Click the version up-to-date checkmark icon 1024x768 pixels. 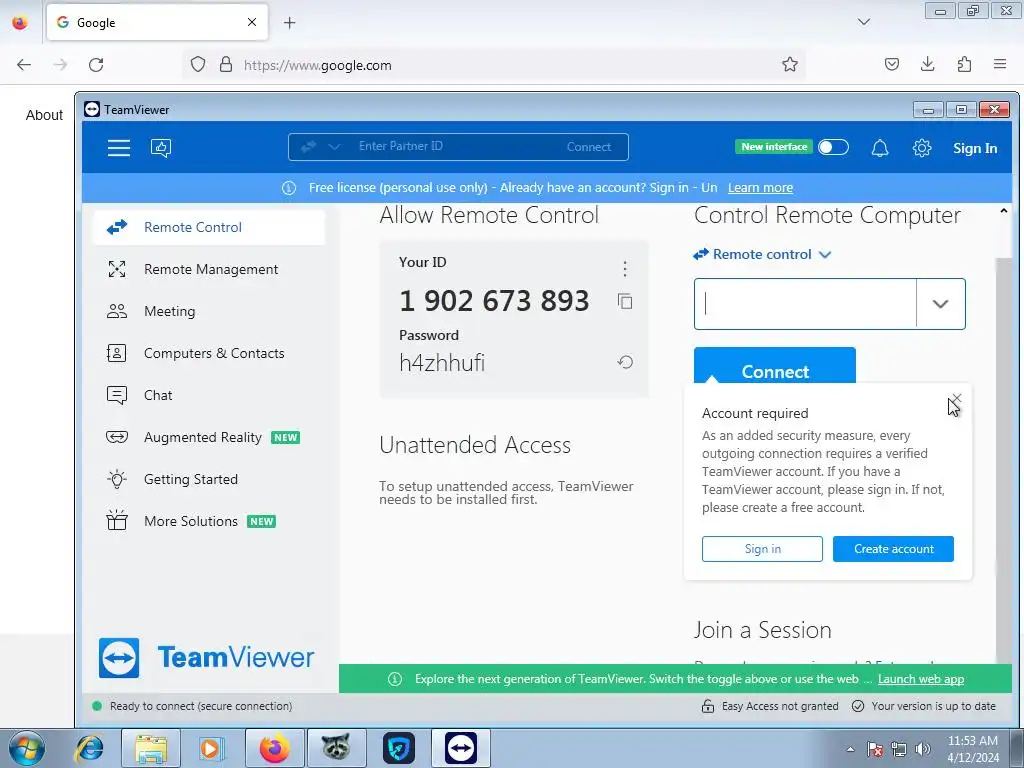pos(858,706)
